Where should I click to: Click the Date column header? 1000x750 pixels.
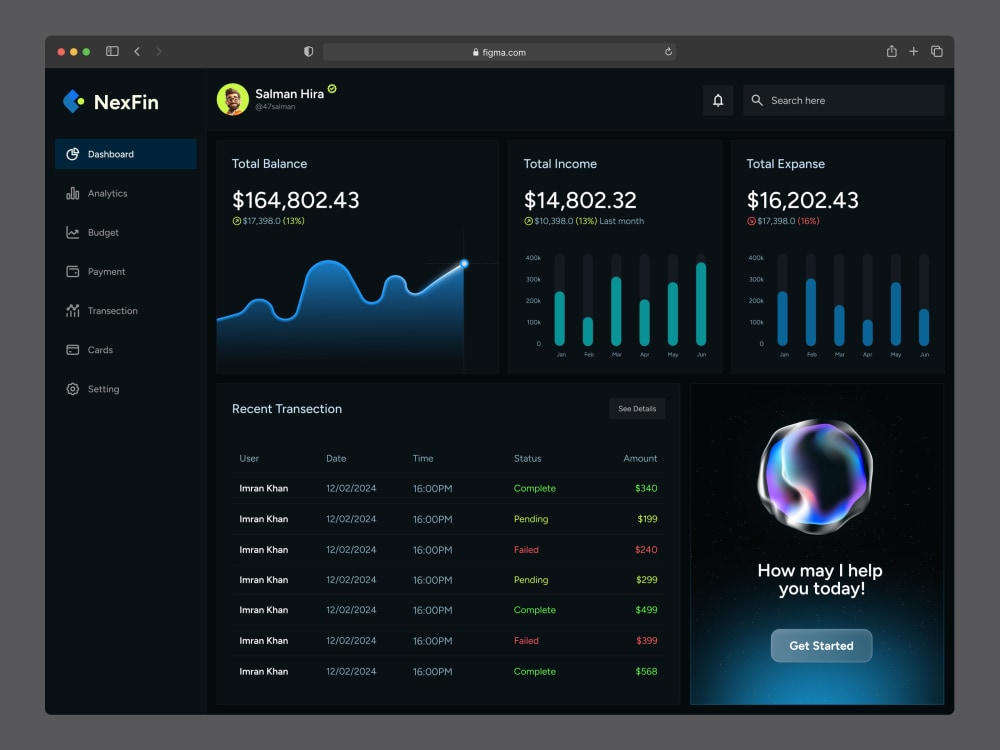[x=336, y=459]
